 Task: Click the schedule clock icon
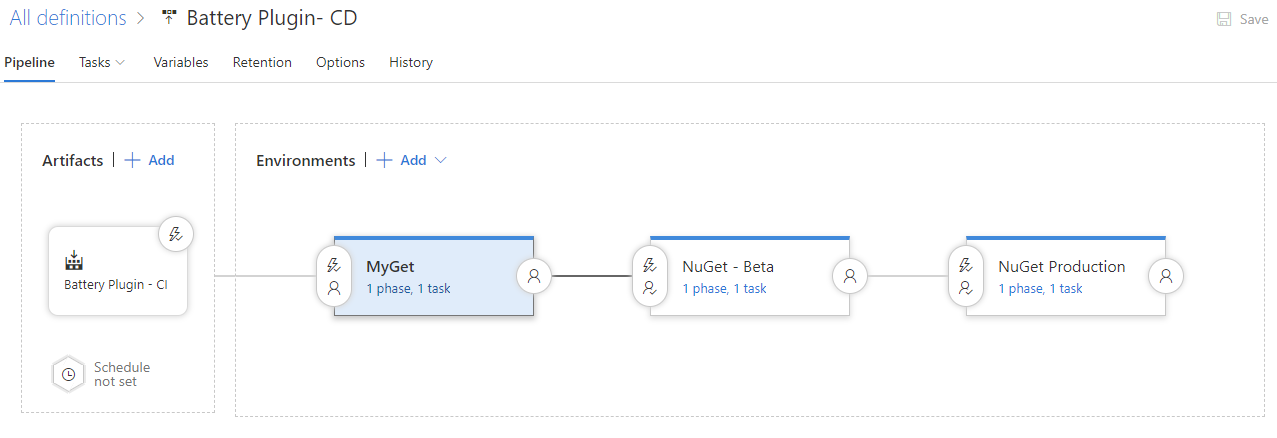click(69, 374)
